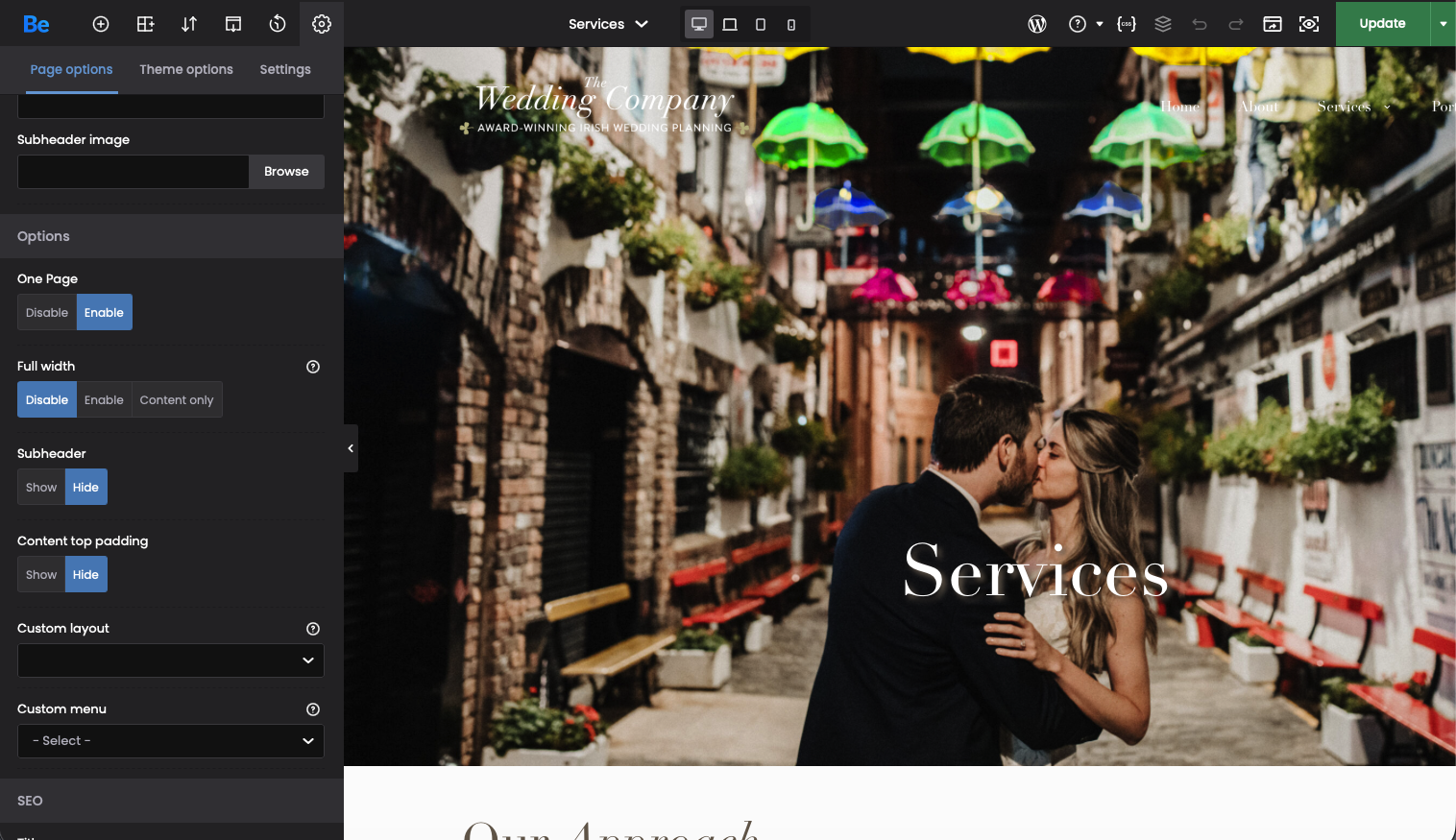Click the Subheader image input field
Viewport: 1456px width, 840px height.
[133, 172]
